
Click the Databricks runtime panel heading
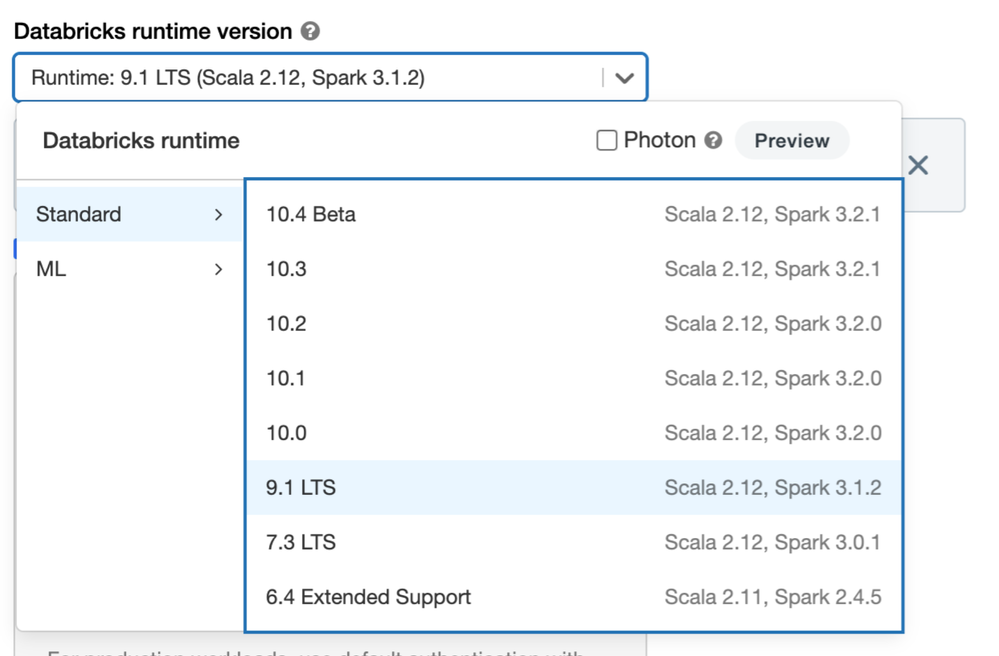[x=141, y=141]
